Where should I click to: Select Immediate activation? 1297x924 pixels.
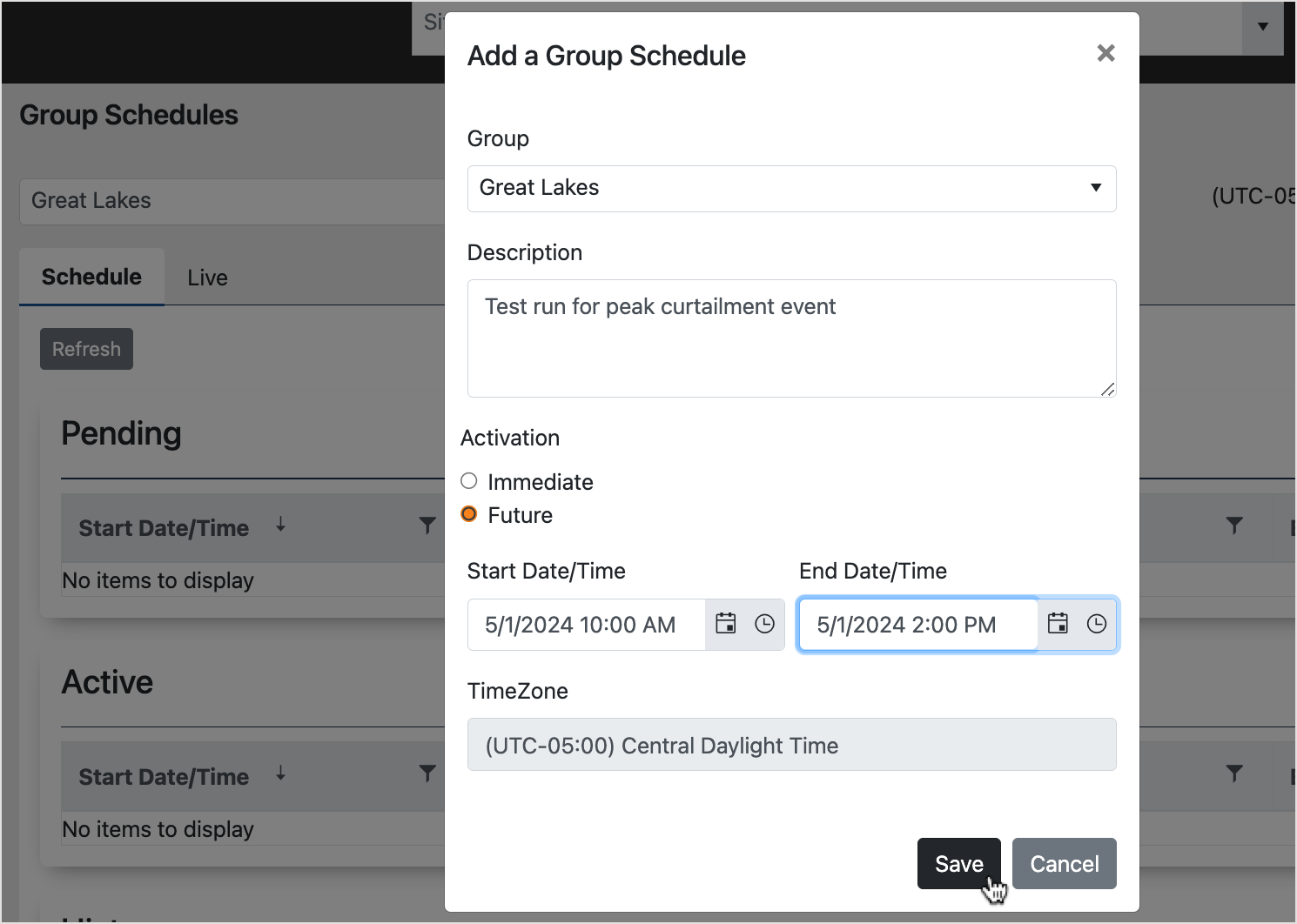pos(468,480)
